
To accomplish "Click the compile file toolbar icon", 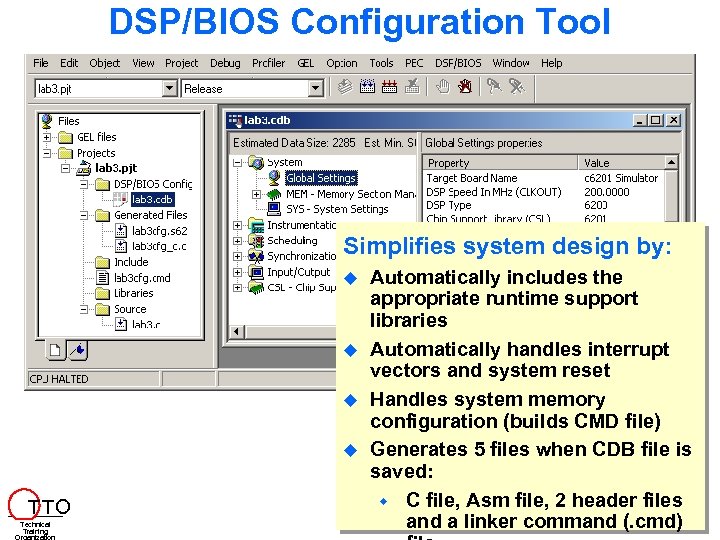I will click(345, 87).
